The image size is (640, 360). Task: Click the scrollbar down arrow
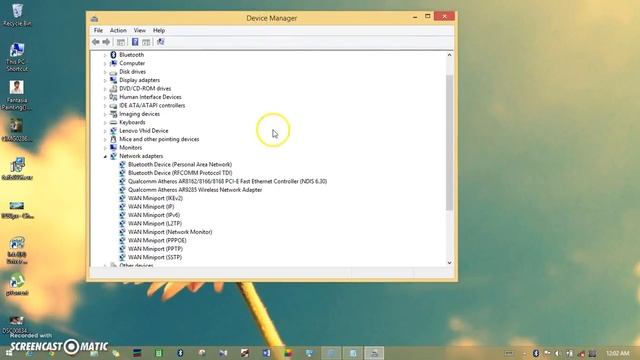click(x=449, y=263)
